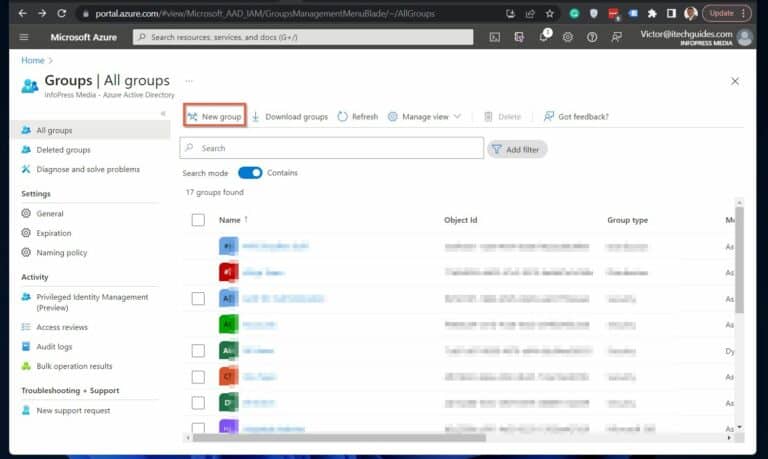Click the browser address bar URL

point(264,14)
